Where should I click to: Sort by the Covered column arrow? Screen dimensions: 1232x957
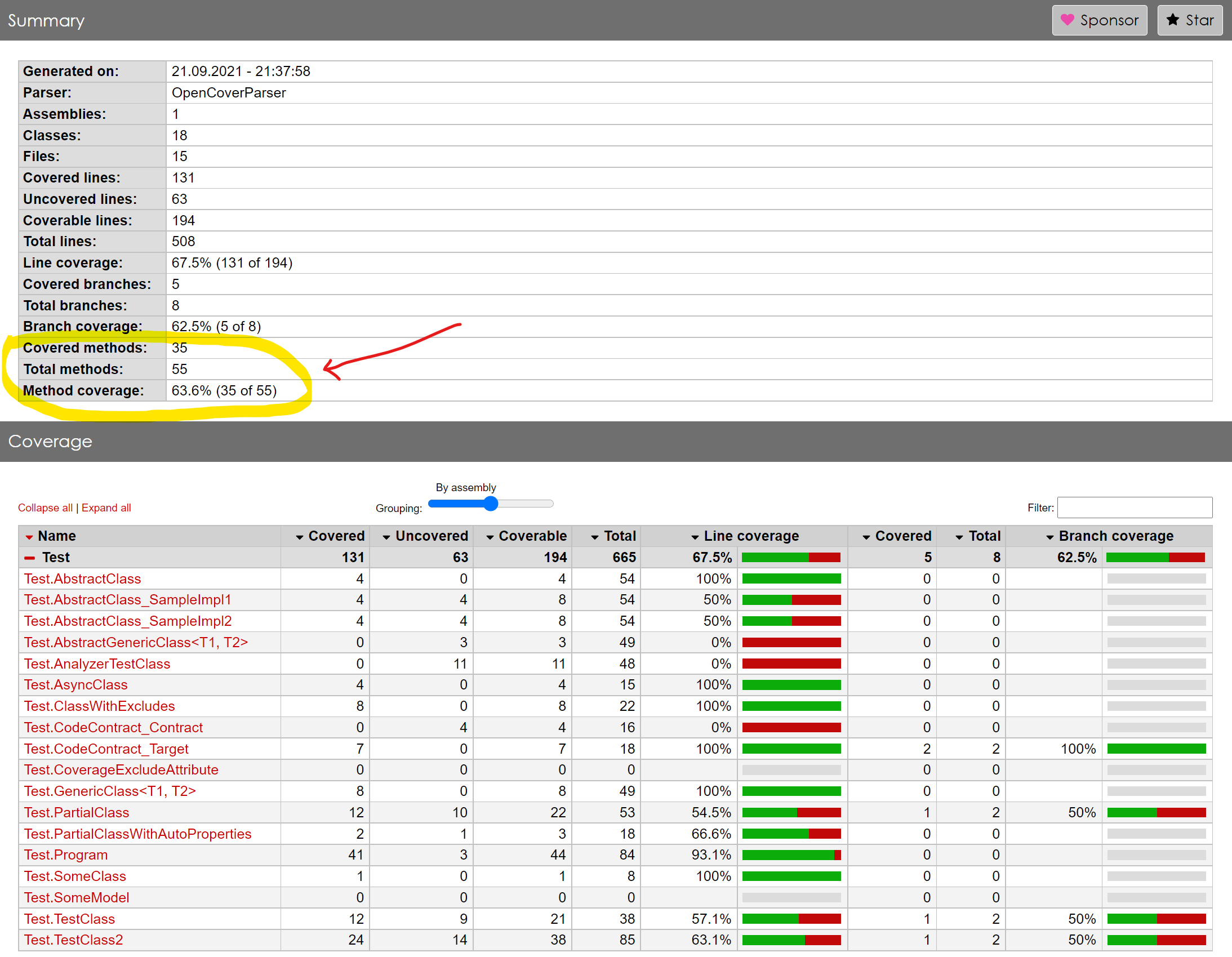coord(299,536)
